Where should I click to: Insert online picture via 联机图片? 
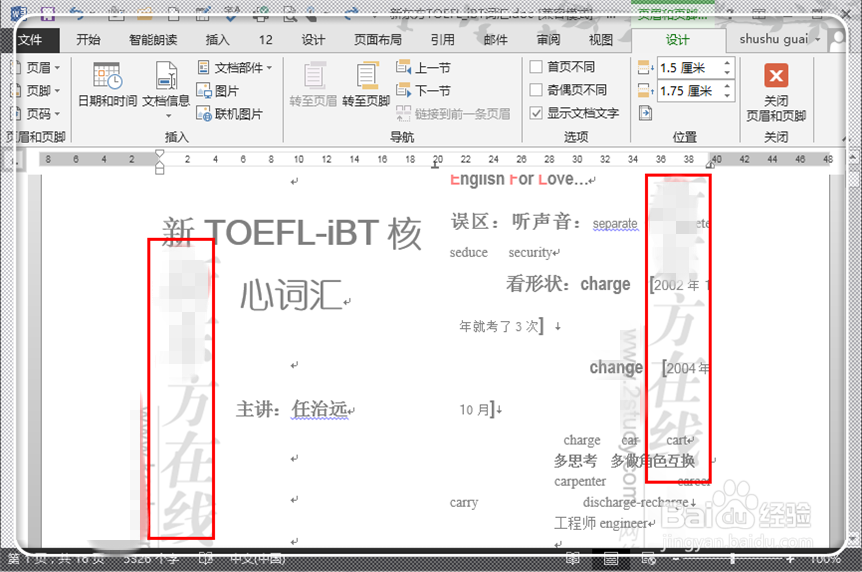pos(230,114)
